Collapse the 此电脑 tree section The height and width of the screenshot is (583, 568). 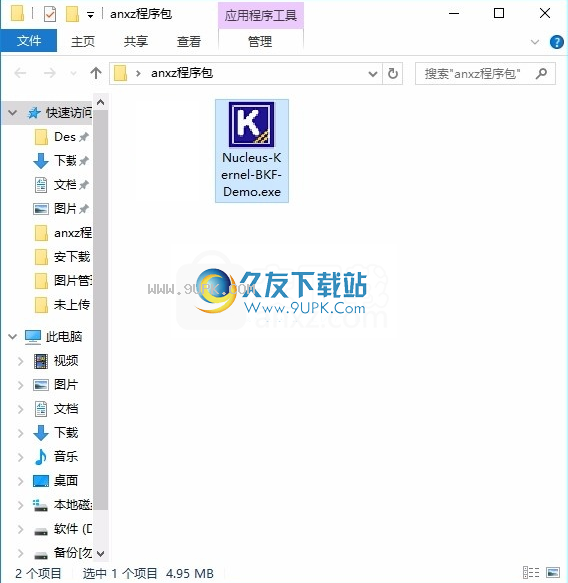click(x=12, y=336)
